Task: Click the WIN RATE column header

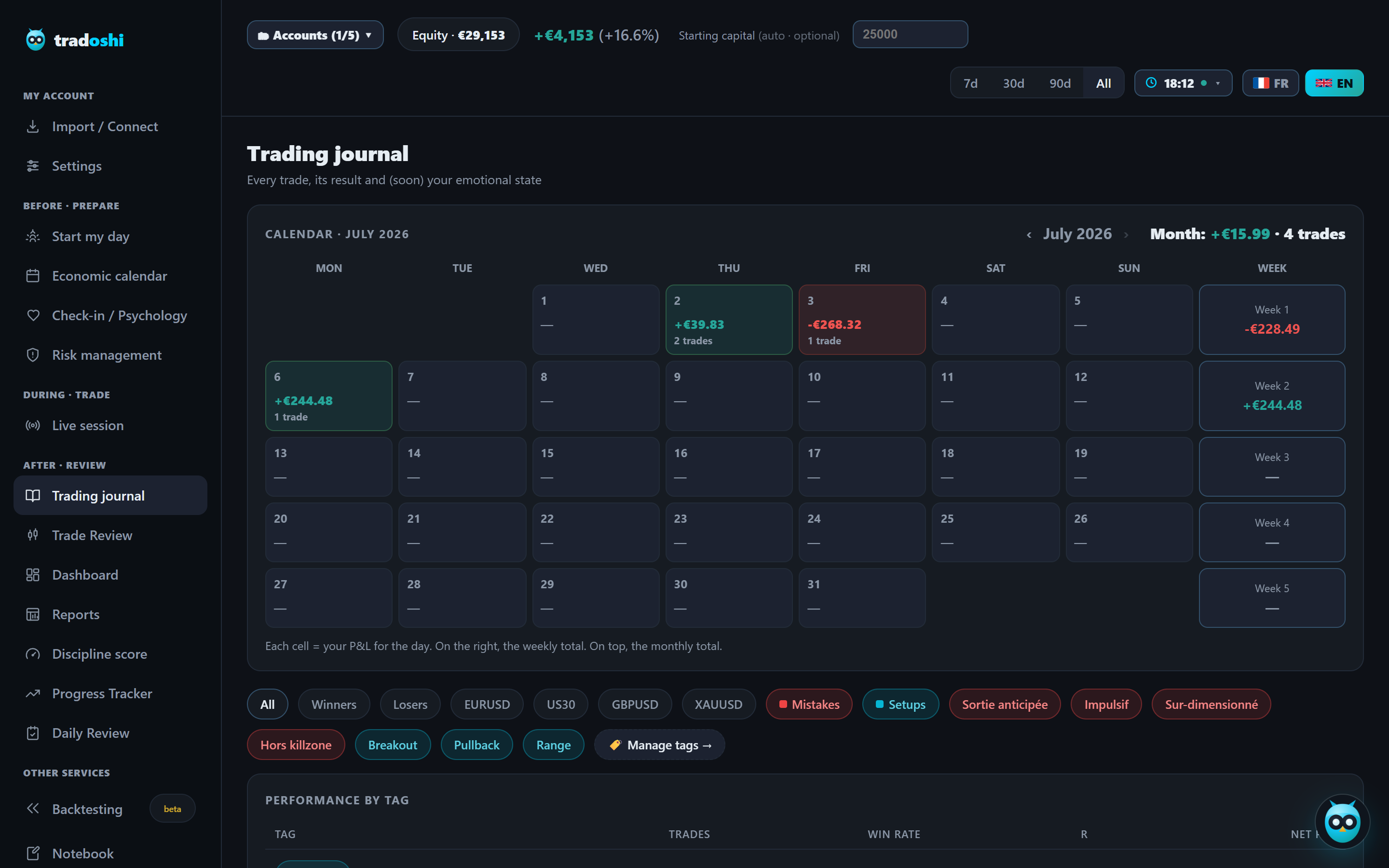Action: coord(894,834)
